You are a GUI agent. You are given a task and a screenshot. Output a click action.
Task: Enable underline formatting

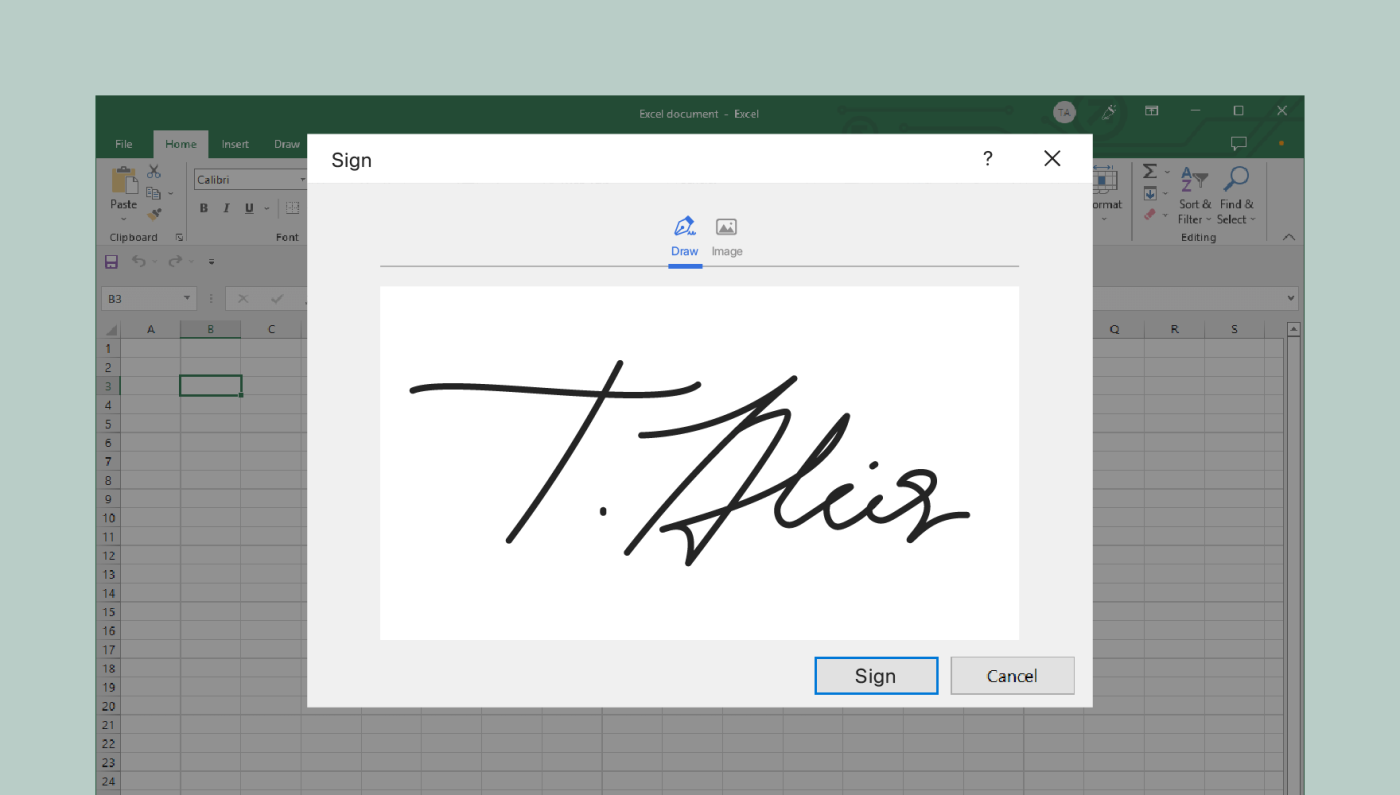point(248,207)
